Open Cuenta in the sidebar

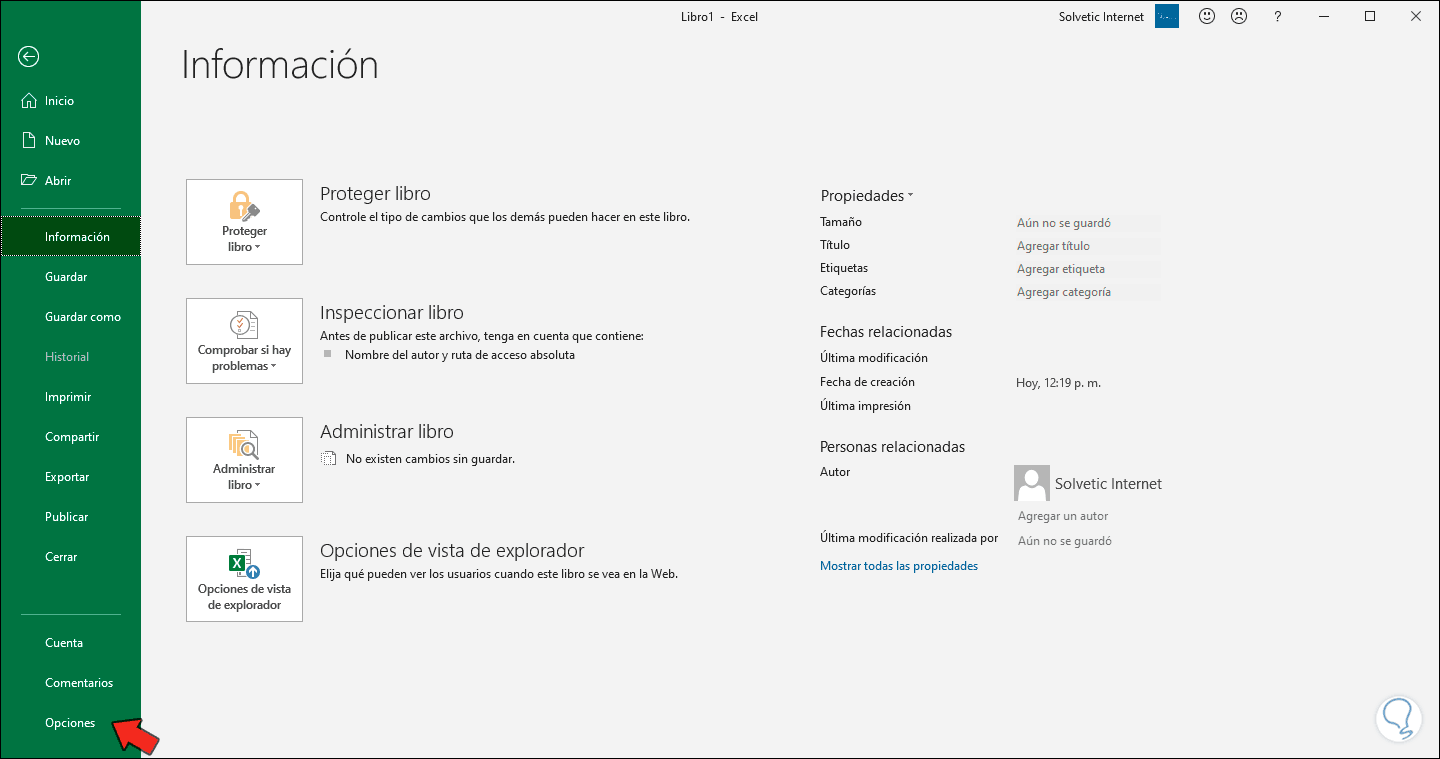[71, 643]
